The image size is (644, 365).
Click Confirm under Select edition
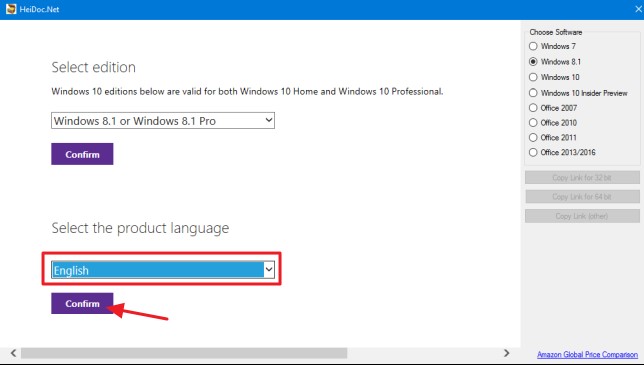(82, 154)
